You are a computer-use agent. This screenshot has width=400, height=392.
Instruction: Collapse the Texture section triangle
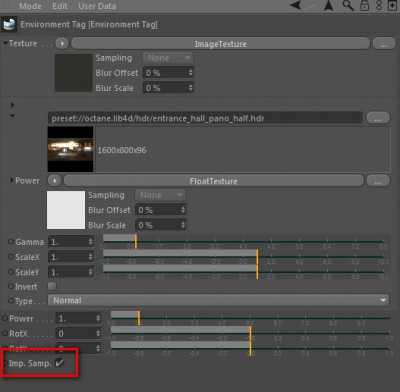pos(5,43)
